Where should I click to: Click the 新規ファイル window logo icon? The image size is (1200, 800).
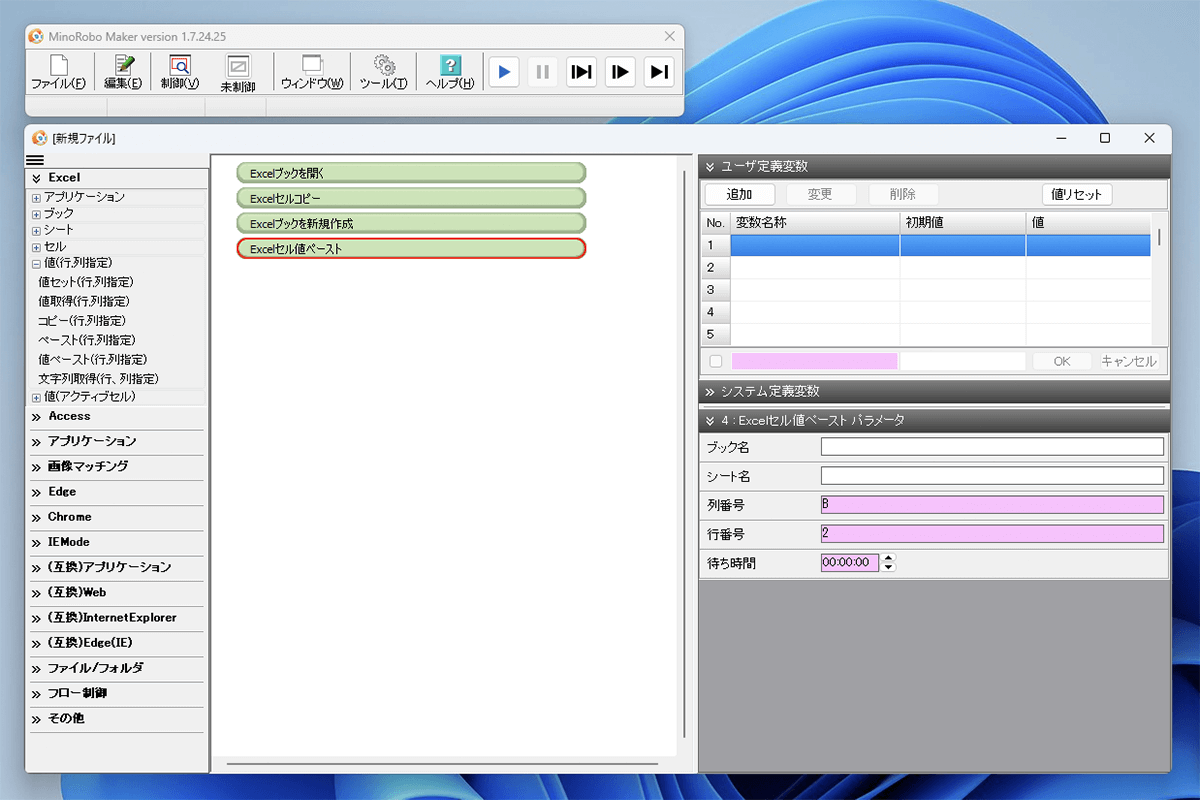coord(40,138)
